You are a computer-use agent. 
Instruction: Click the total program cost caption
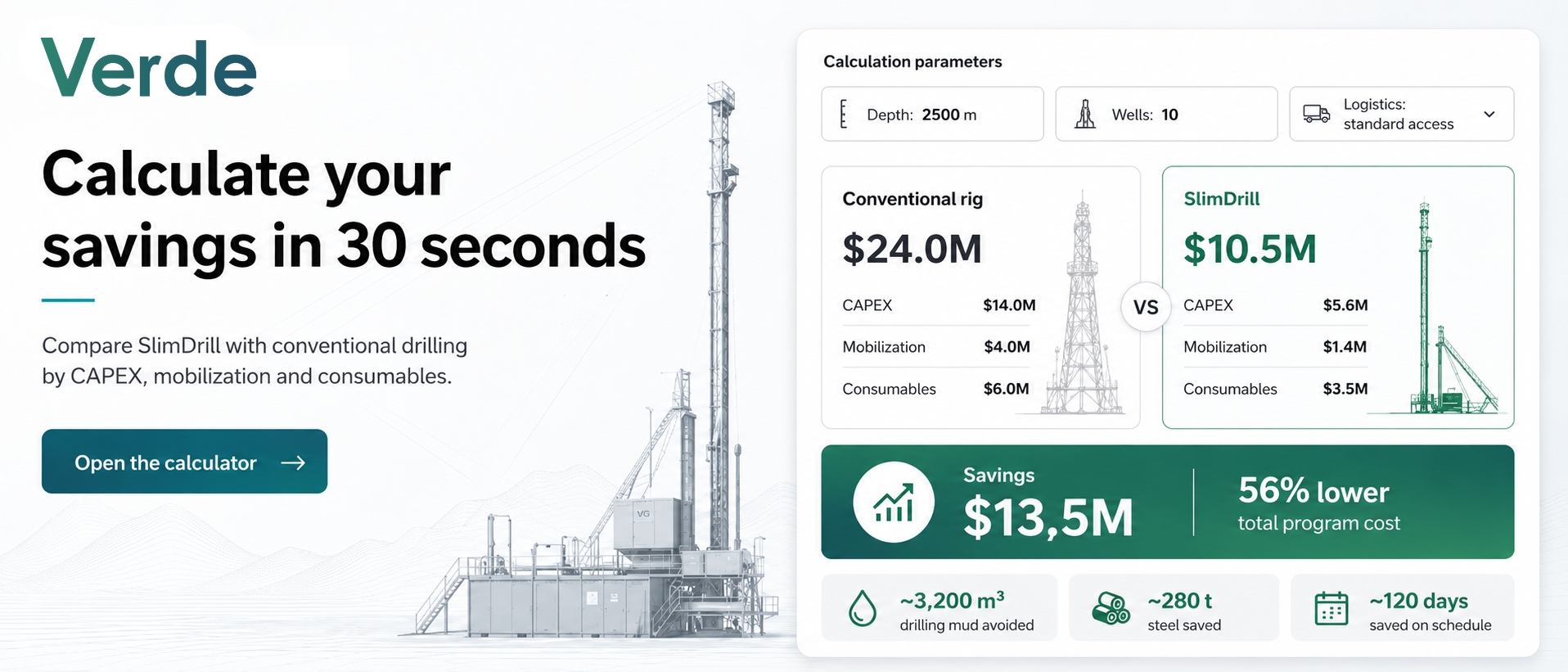pos(1319,523)
